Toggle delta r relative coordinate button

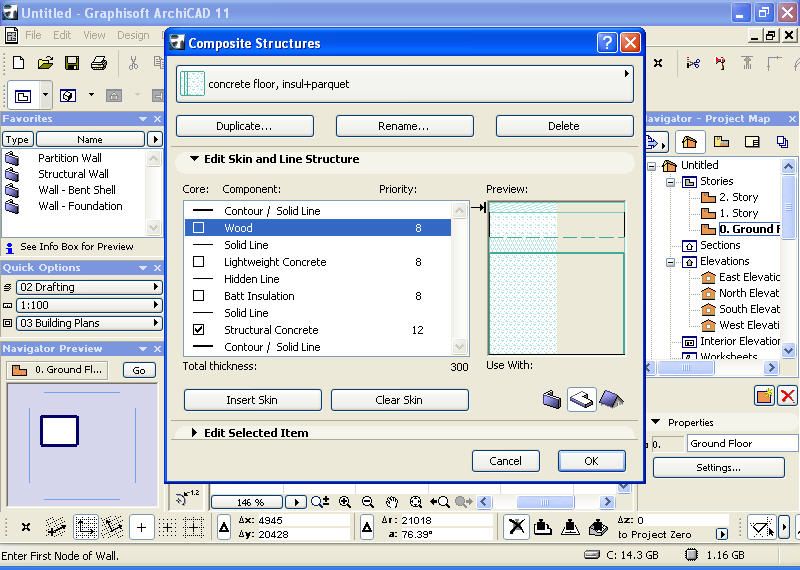tap(367, 528)
